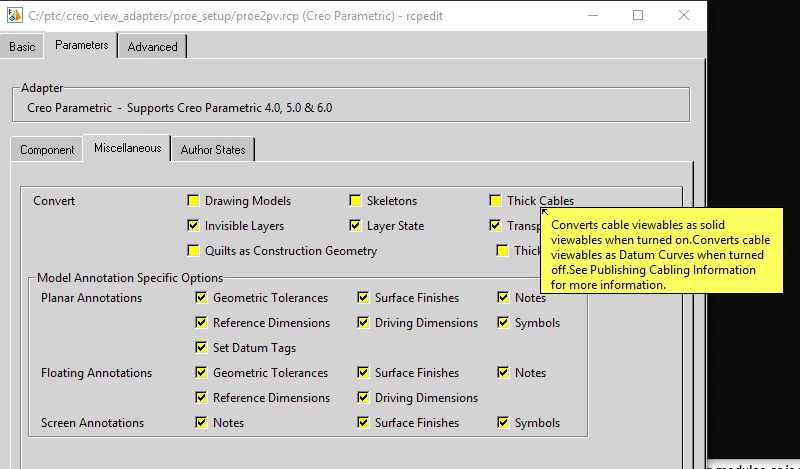Uncheck Screen Annotations Symbols checkbox
Screen dimensions: 800x469
pyautogui.click(x=504, y=423)
